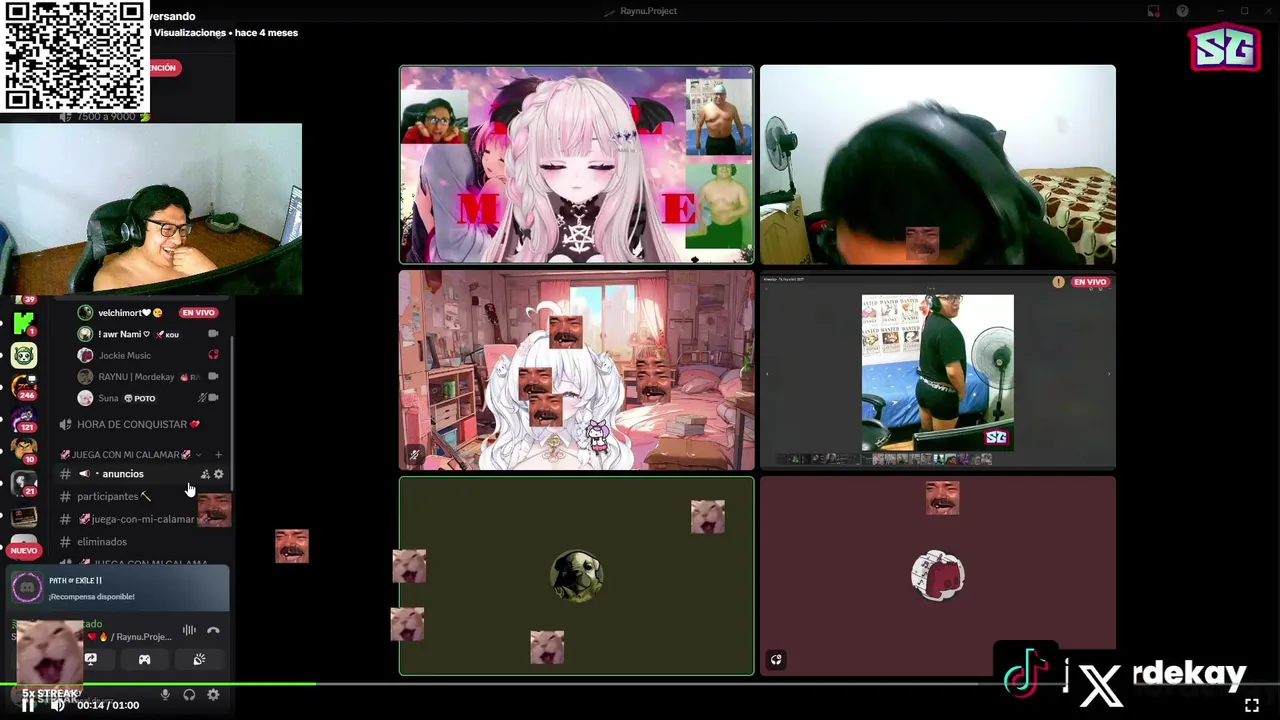
Task: Enter fullscreen from the video player corner
Action: click(x=1251, y=705)
